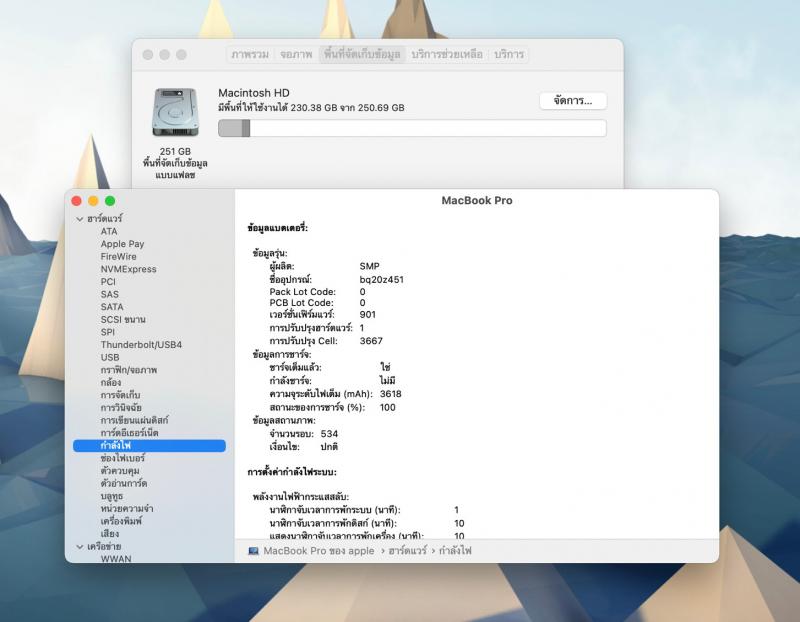Click the MacBook icon in path bar

click(x=253, y=551)
